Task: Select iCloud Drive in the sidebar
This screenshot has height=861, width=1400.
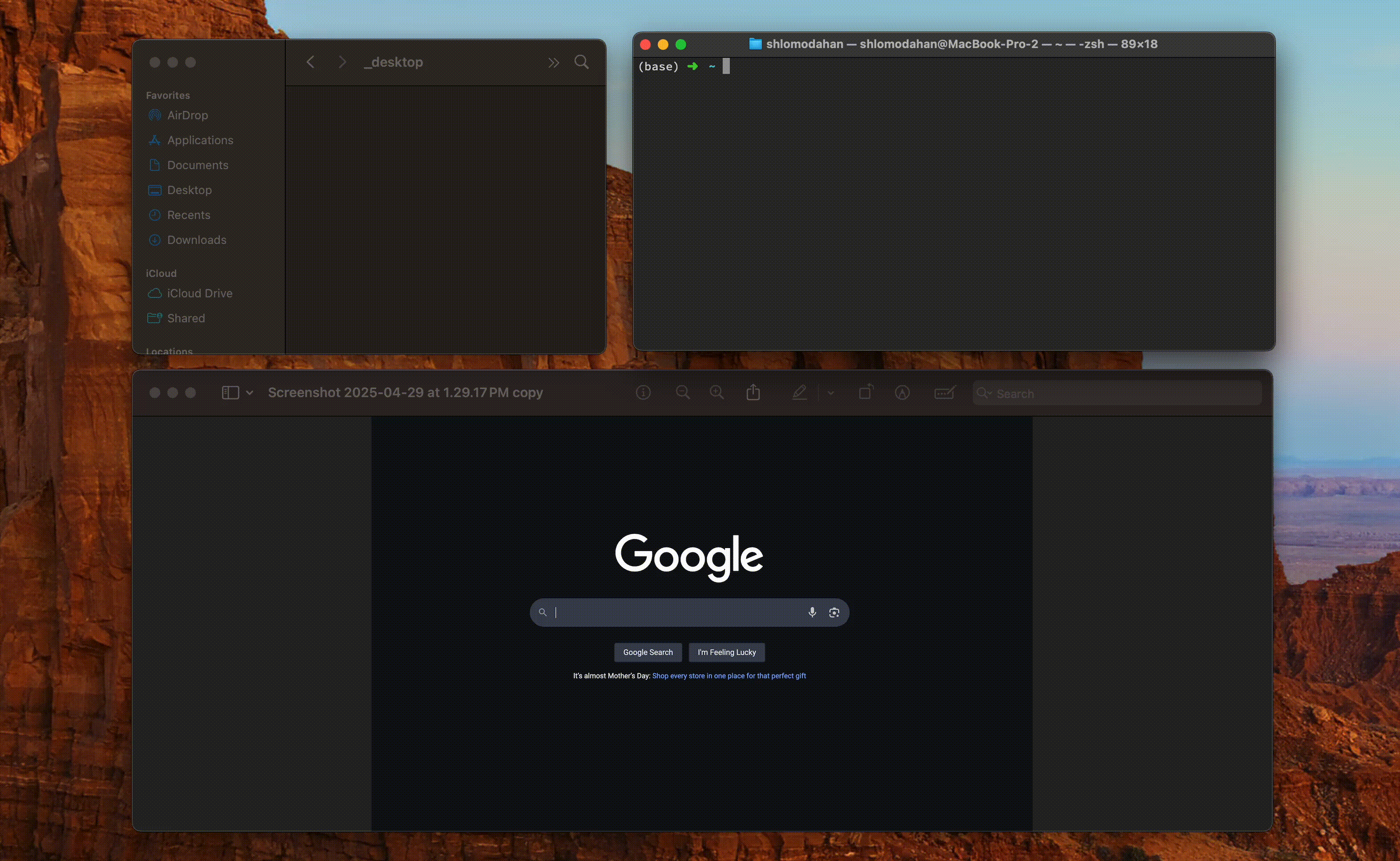Action: (x=199, y=293)
